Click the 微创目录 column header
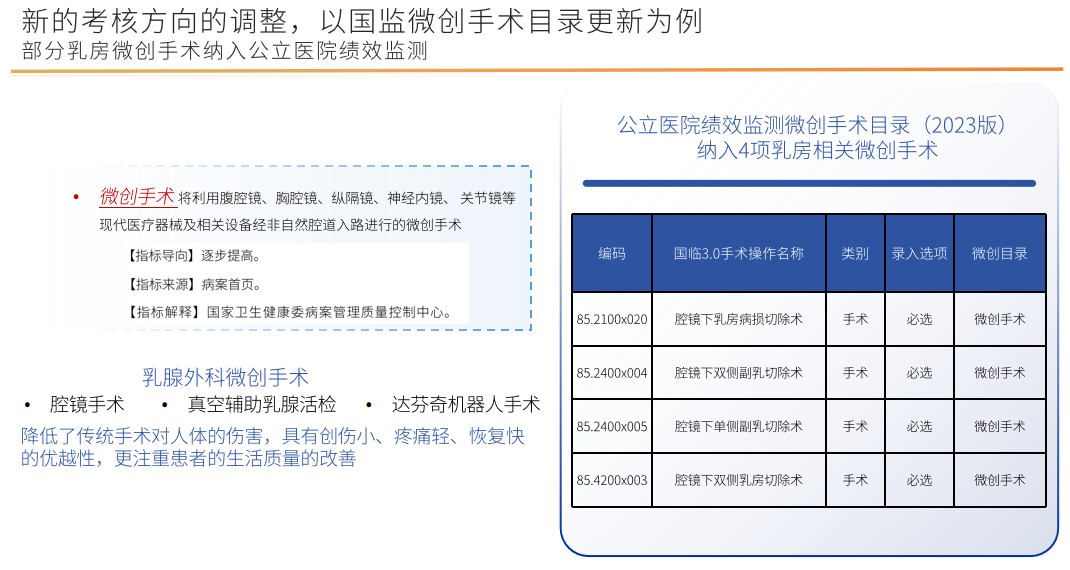This screenshot has width=1070, height=570. (1000, 254)
